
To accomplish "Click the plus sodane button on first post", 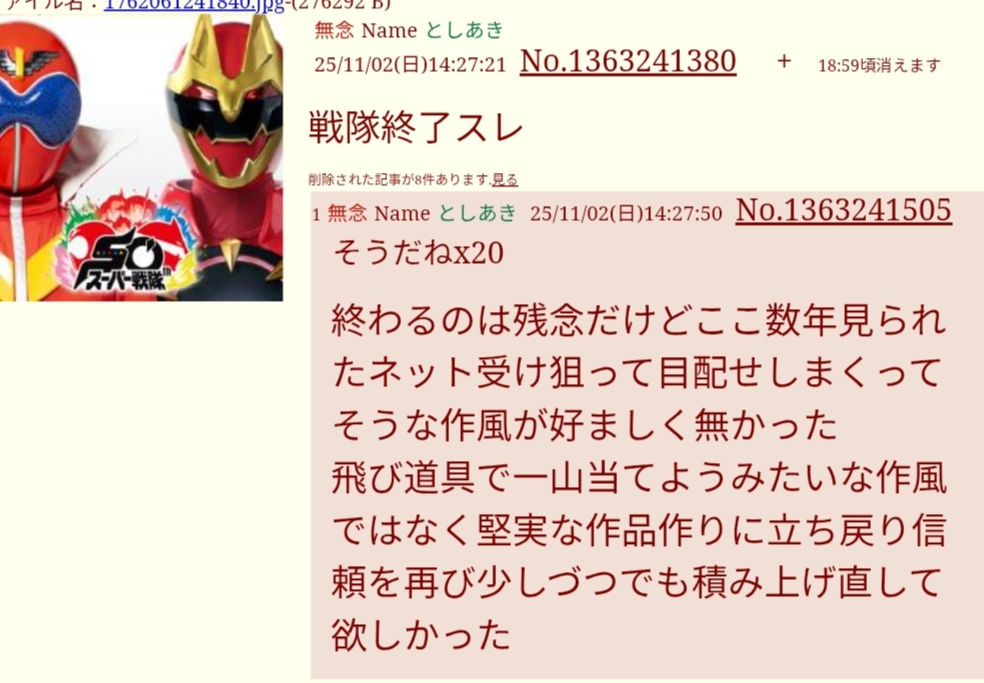I will 784,62.
